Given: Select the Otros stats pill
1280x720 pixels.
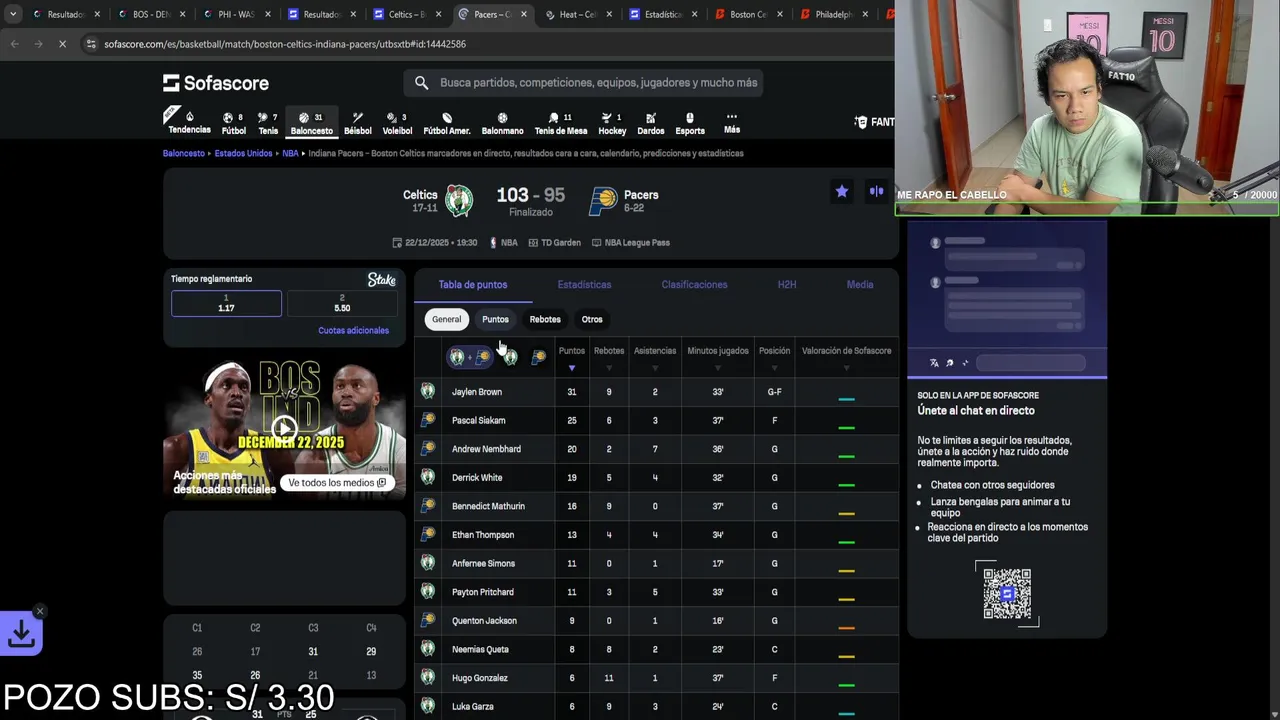Looking at the screenshot, I should tap(592, 319).
